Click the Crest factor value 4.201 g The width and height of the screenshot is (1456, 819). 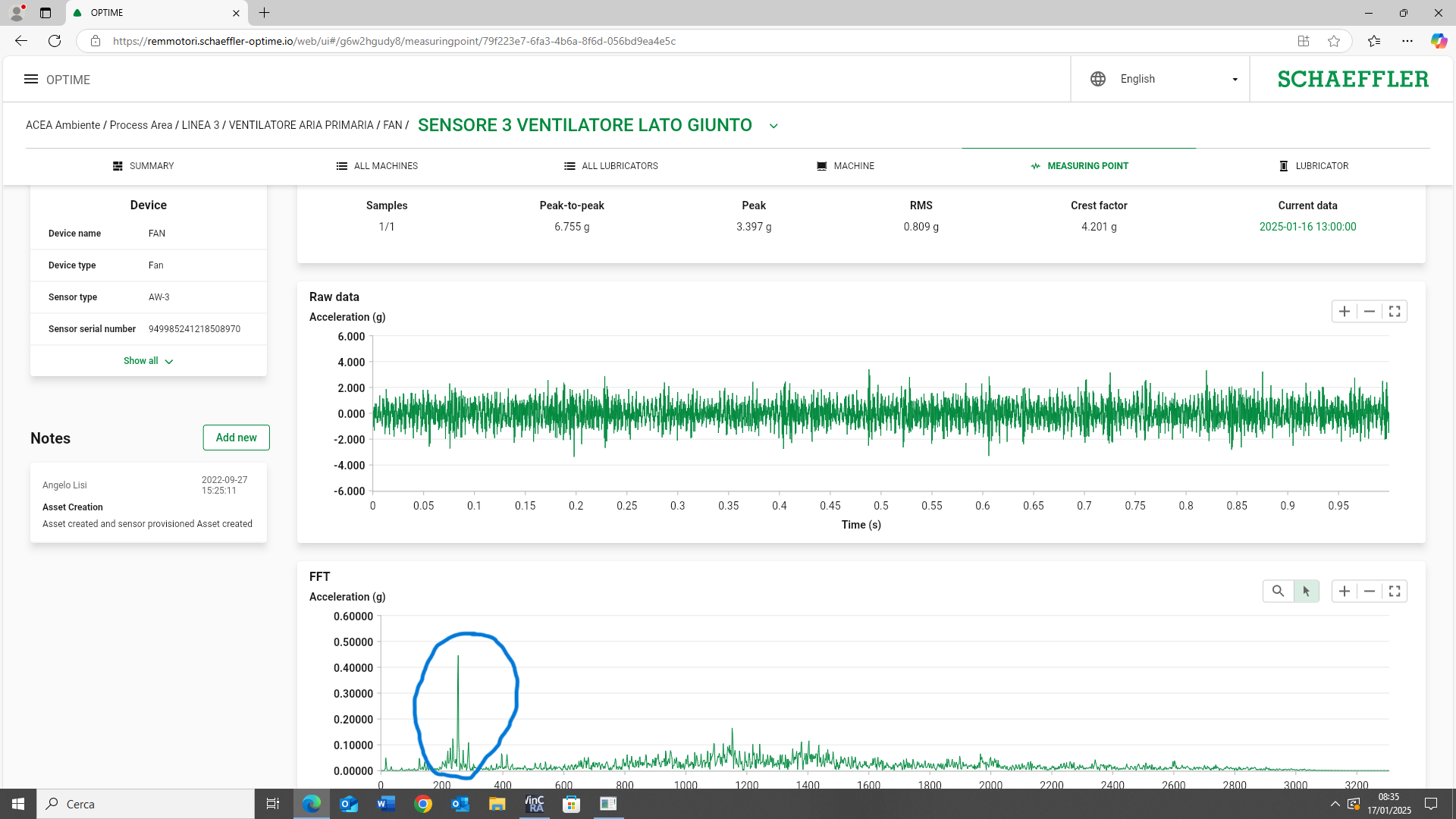[x=1099, y=227]
